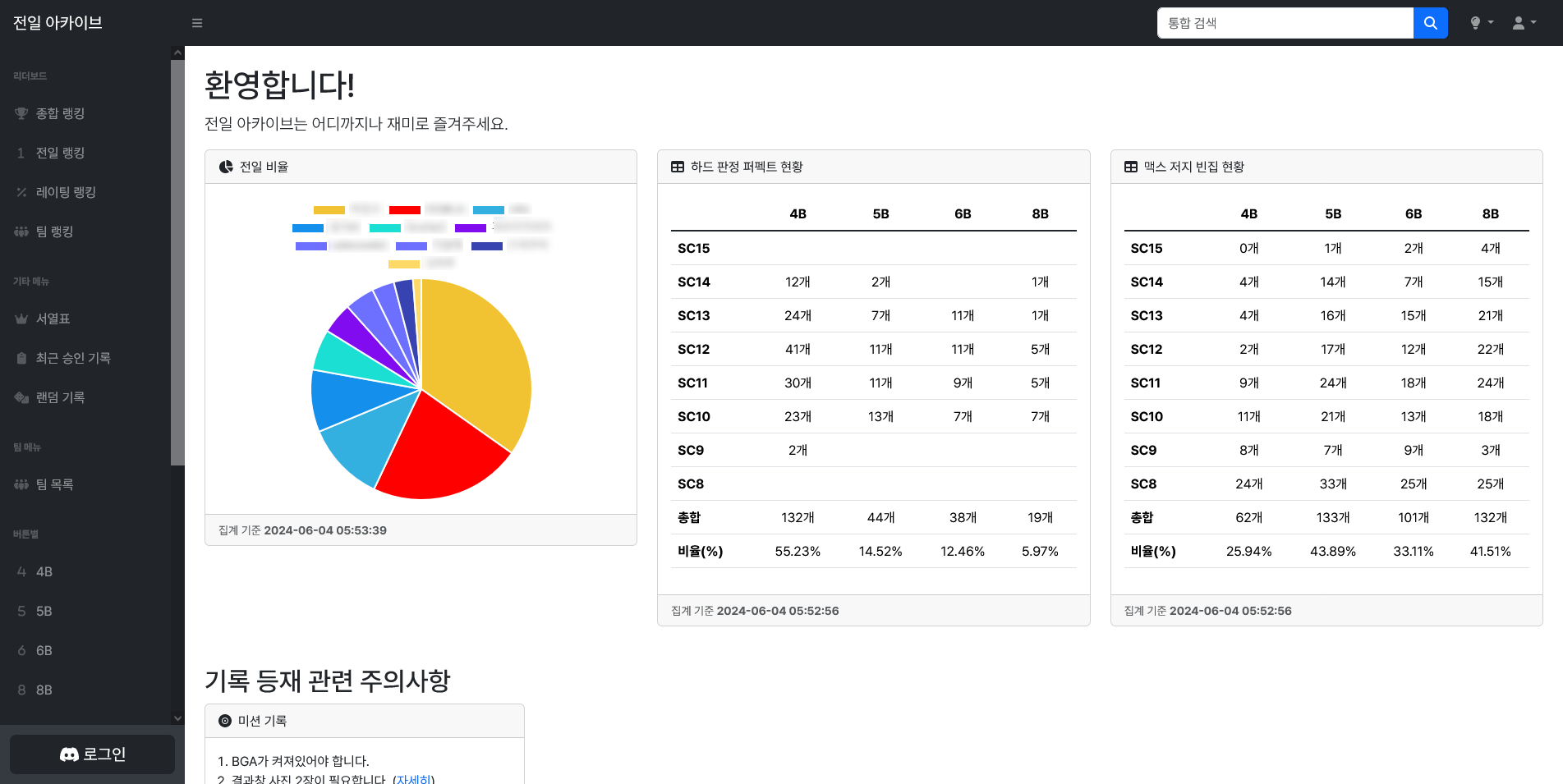Click the 전일 아카이브 site title
This screenshot has width=1563, height=784.
tap(57, 23)
